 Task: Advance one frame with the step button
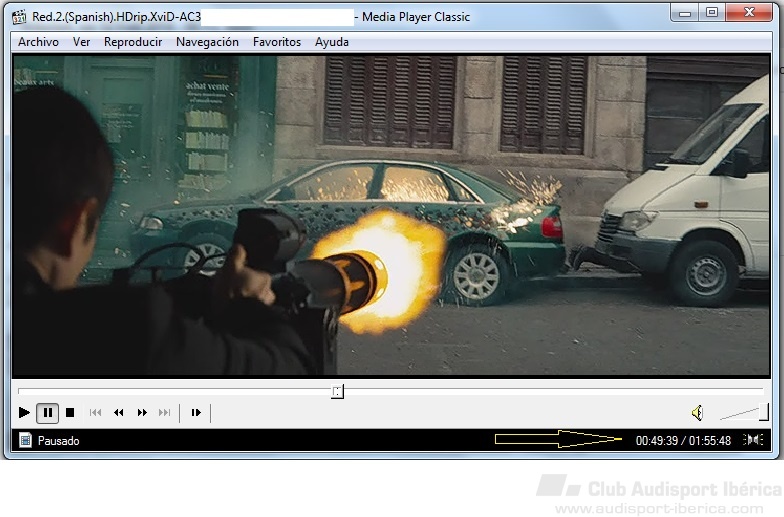click(196, 412)
